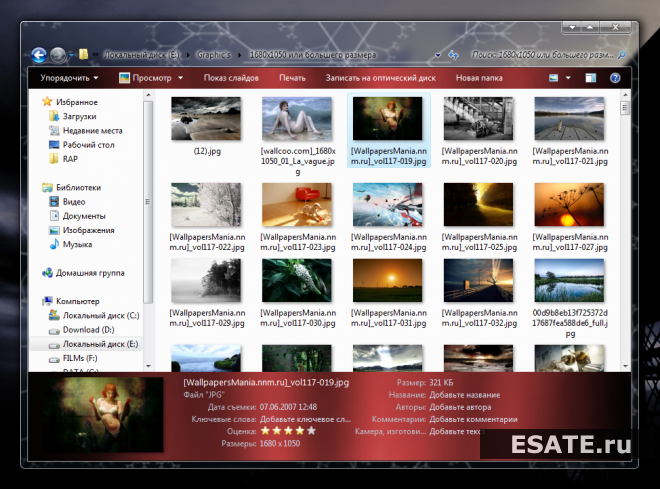Select the vol117-032.jpg thumbnail
Viewport: 660px width, 489px height.
479,280
